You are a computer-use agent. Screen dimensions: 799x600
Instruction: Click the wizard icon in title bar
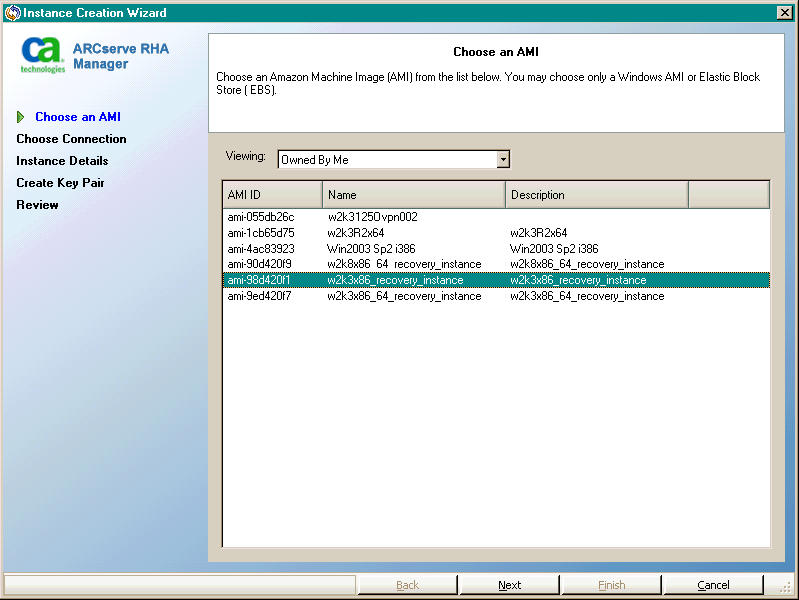click(x=11, y=12)
